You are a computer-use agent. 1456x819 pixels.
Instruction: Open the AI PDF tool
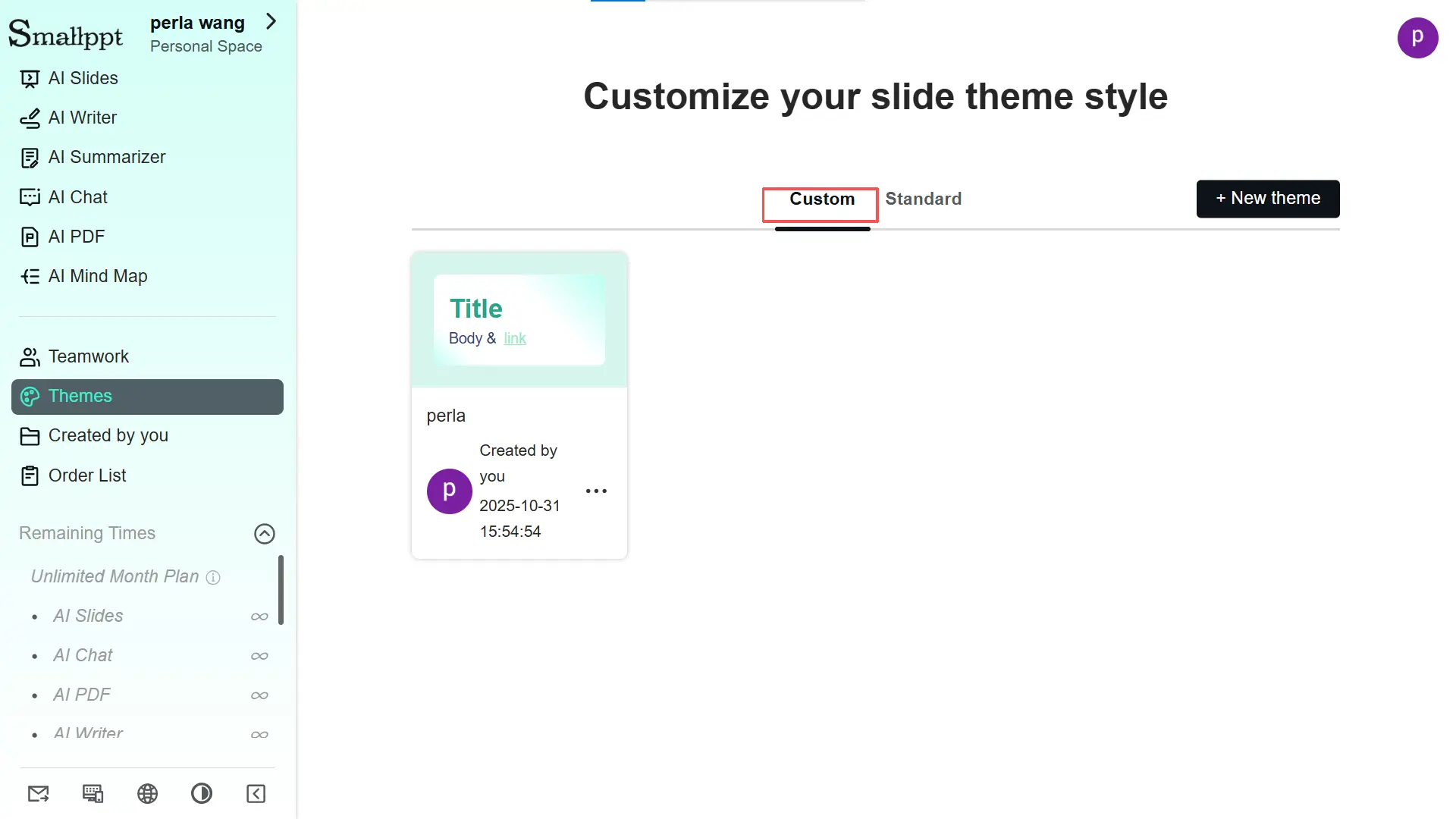pos(76,236)
